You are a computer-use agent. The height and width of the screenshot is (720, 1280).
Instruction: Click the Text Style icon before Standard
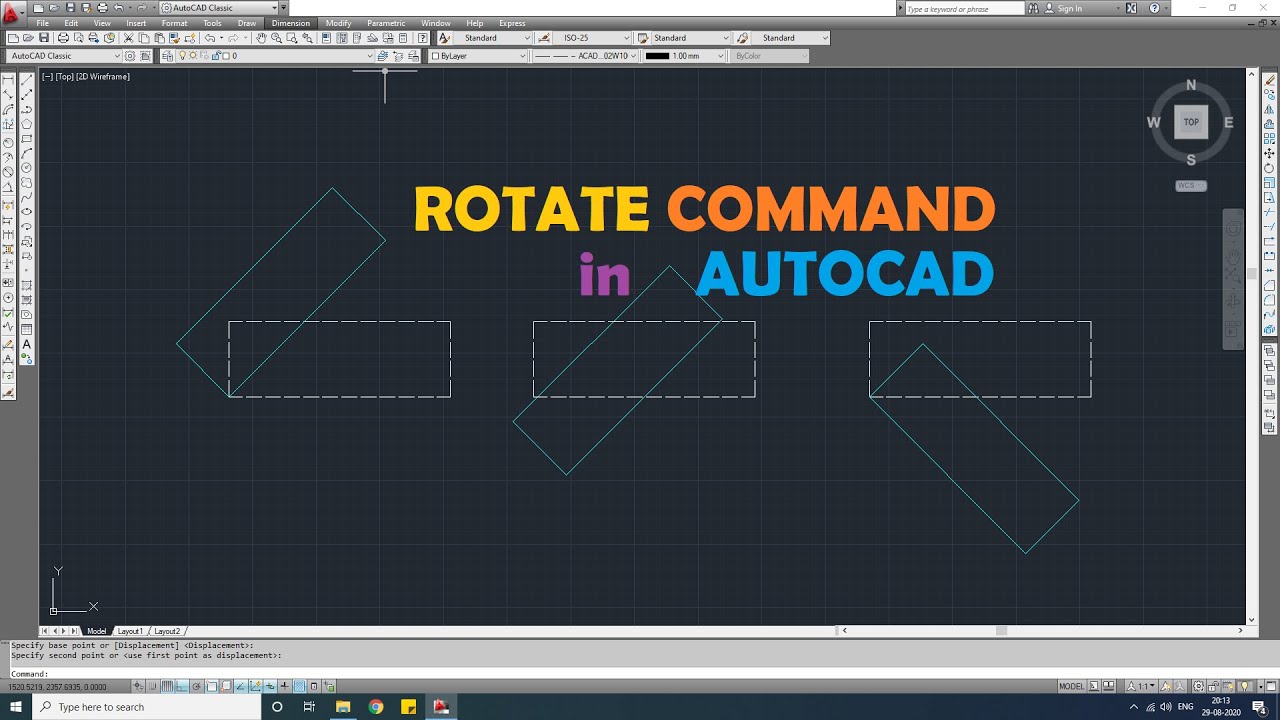pos(445,38)
